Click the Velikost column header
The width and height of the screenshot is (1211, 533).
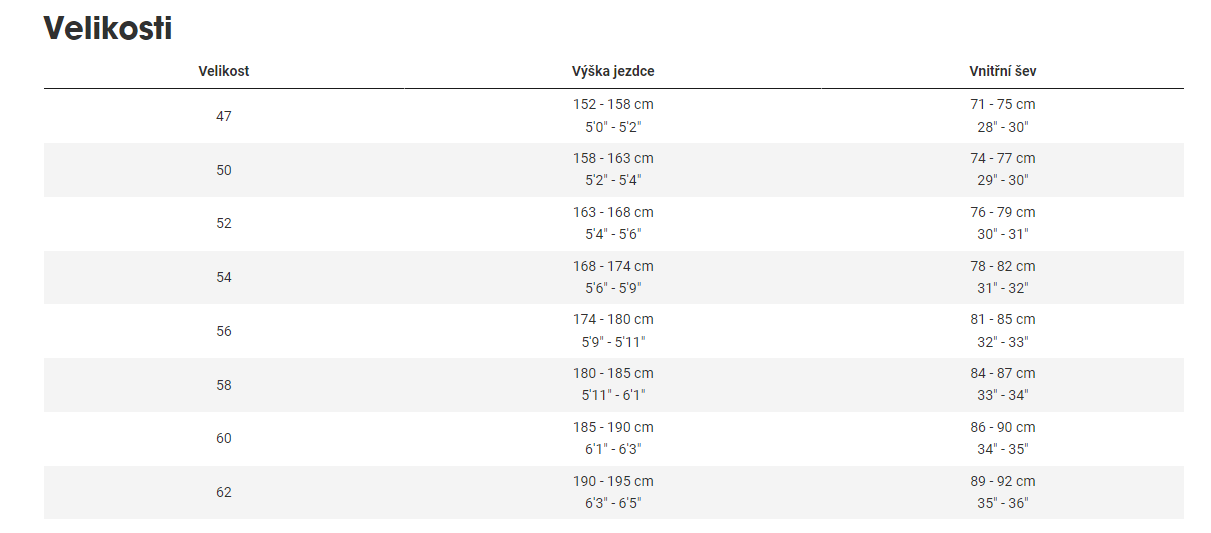[223, 71]
